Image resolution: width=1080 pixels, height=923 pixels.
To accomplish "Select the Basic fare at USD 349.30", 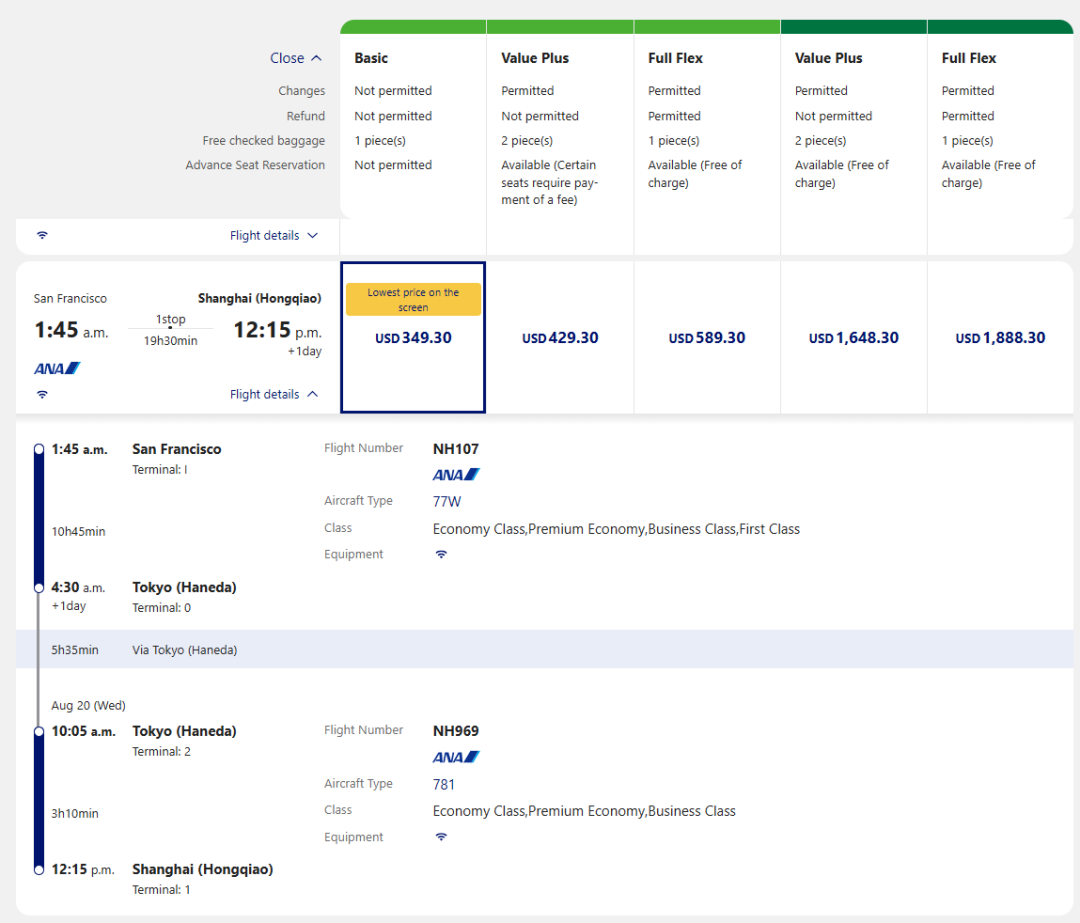I will tap(413, 338).
